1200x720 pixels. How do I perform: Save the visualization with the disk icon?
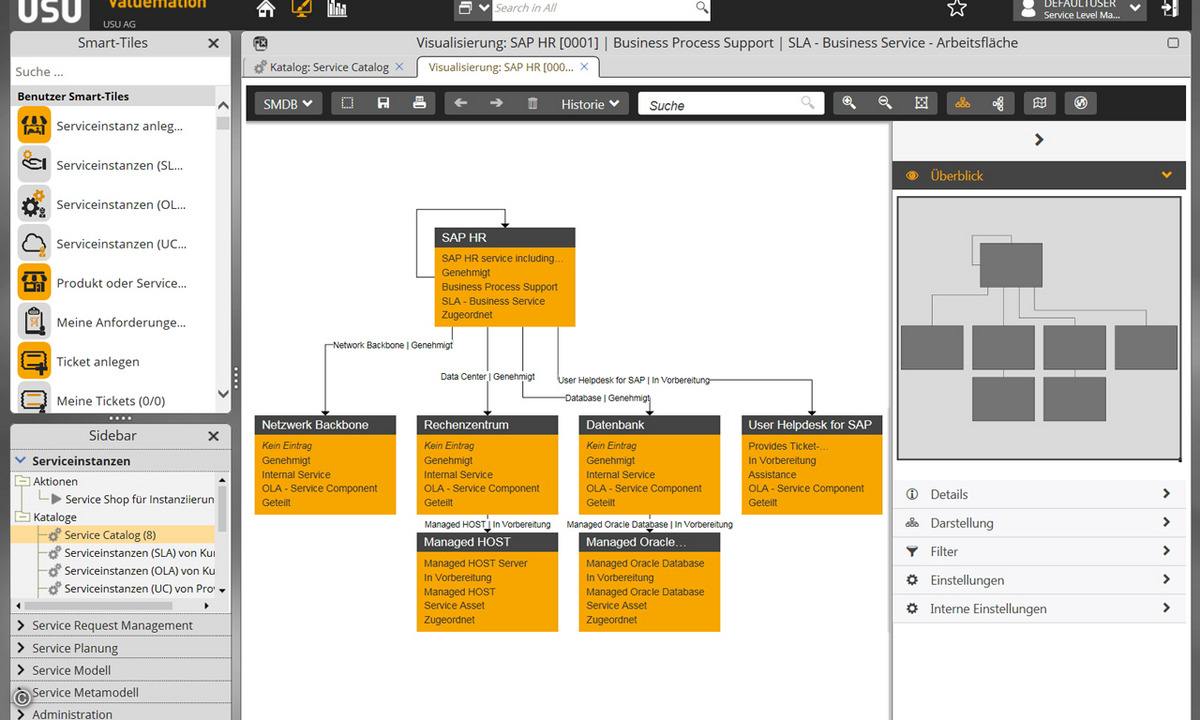(x=383, y=103)
